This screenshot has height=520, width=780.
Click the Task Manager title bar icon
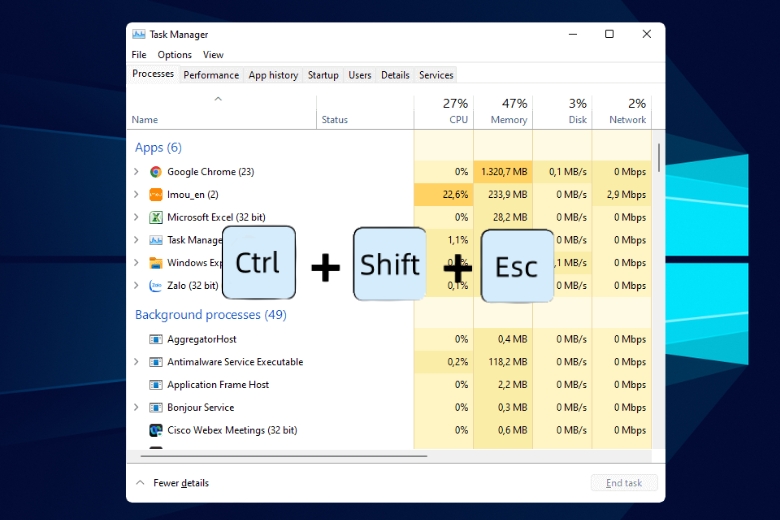(139, 34)
